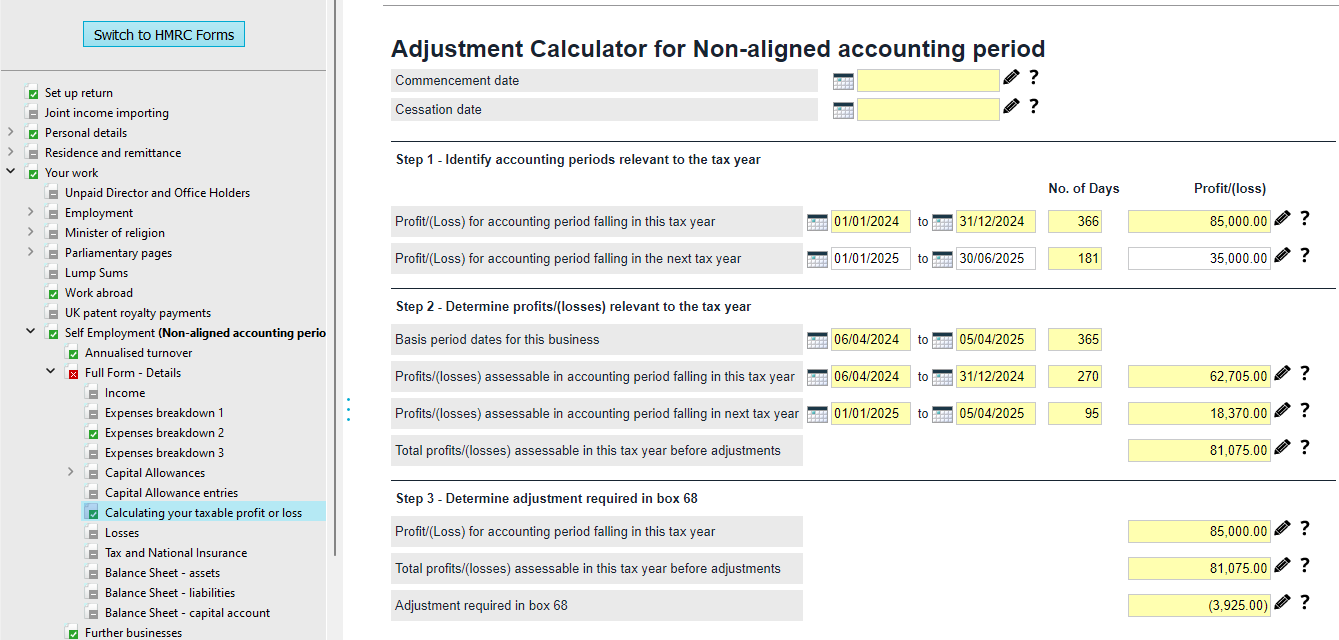Open calendar icon before Basis period start date 06/04/2024
This screenshot has height=640, width=1339.
point(817,340)
